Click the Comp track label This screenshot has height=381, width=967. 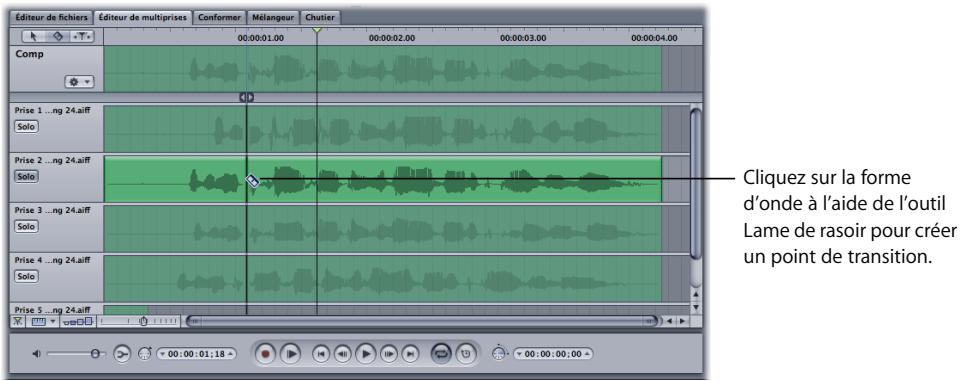point(30,54)
